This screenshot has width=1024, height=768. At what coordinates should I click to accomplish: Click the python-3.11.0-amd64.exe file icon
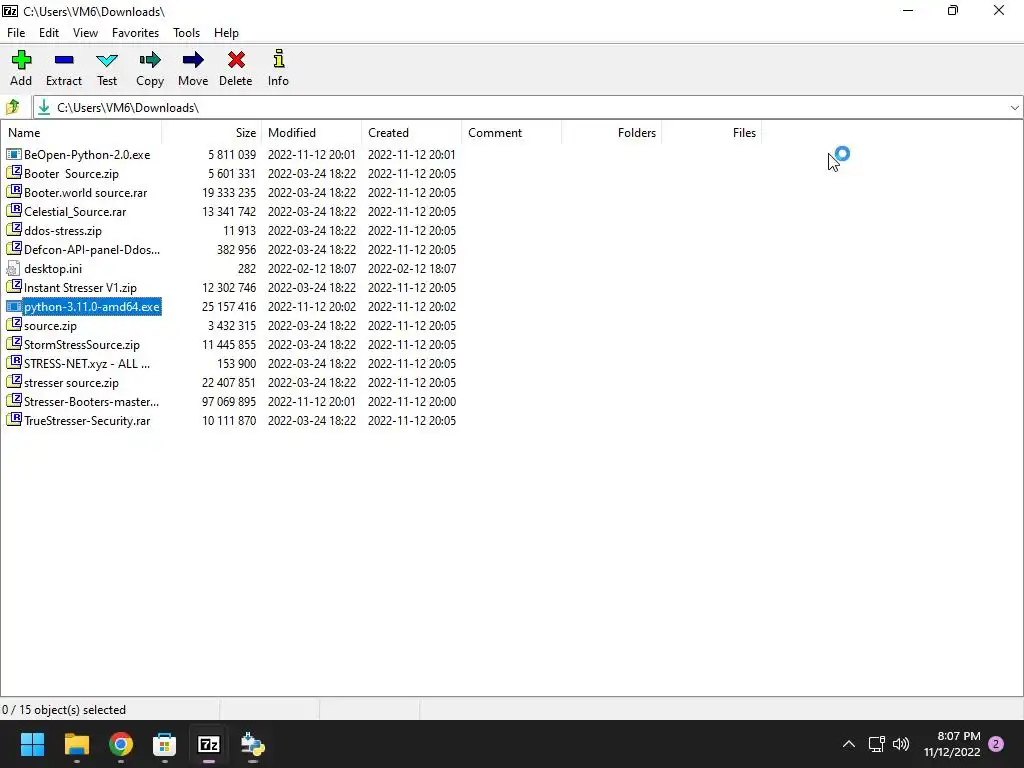click(x=13, y=306)
